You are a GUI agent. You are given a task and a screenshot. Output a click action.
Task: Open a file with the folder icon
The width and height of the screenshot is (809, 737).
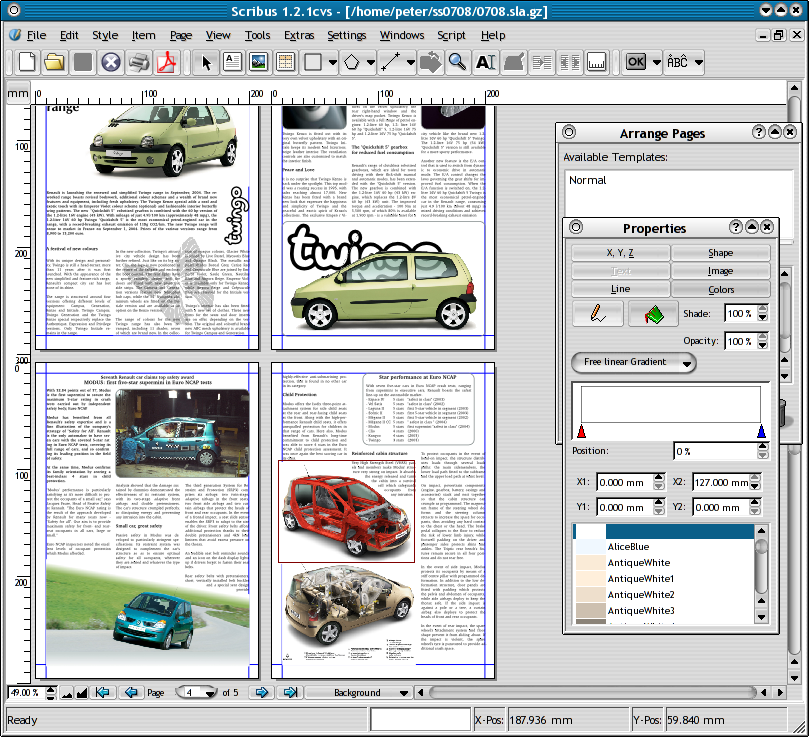pos(56,62)
